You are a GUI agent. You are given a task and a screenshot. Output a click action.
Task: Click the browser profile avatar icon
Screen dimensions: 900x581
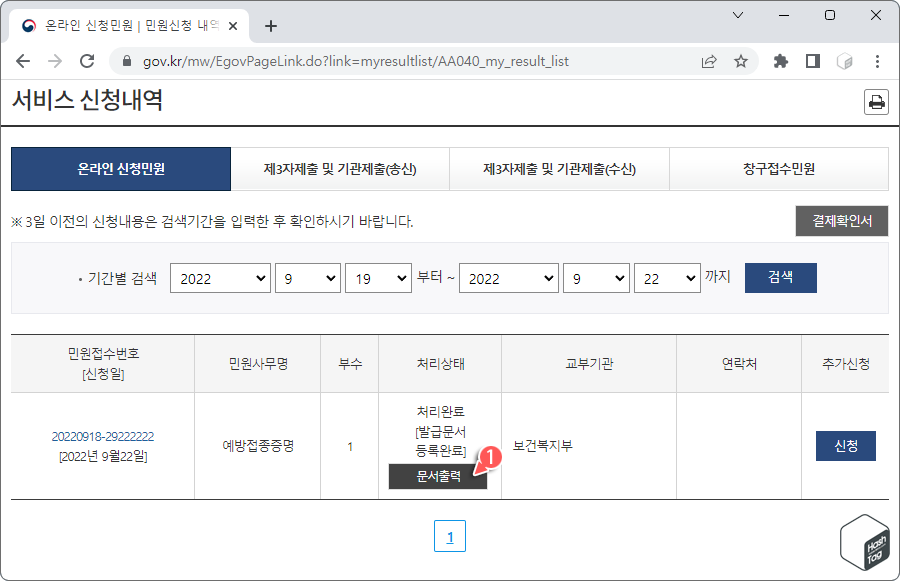tap(843, 60)
